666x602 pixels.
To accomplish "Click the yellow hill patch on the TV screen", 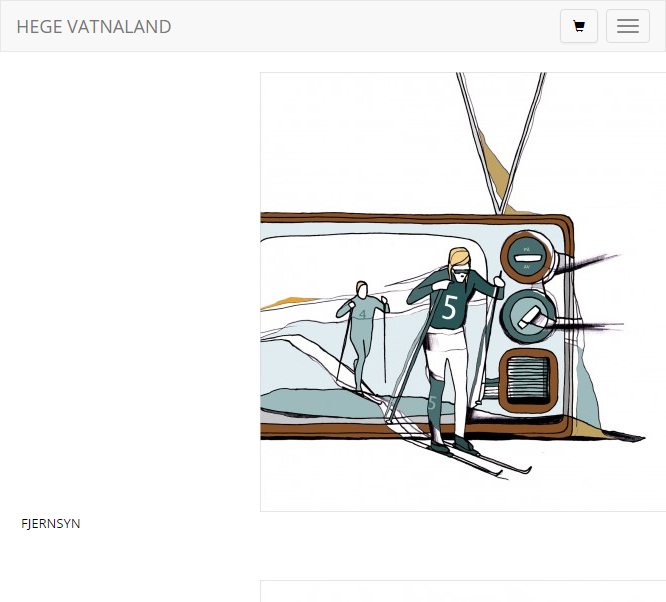I will [287, 303].
